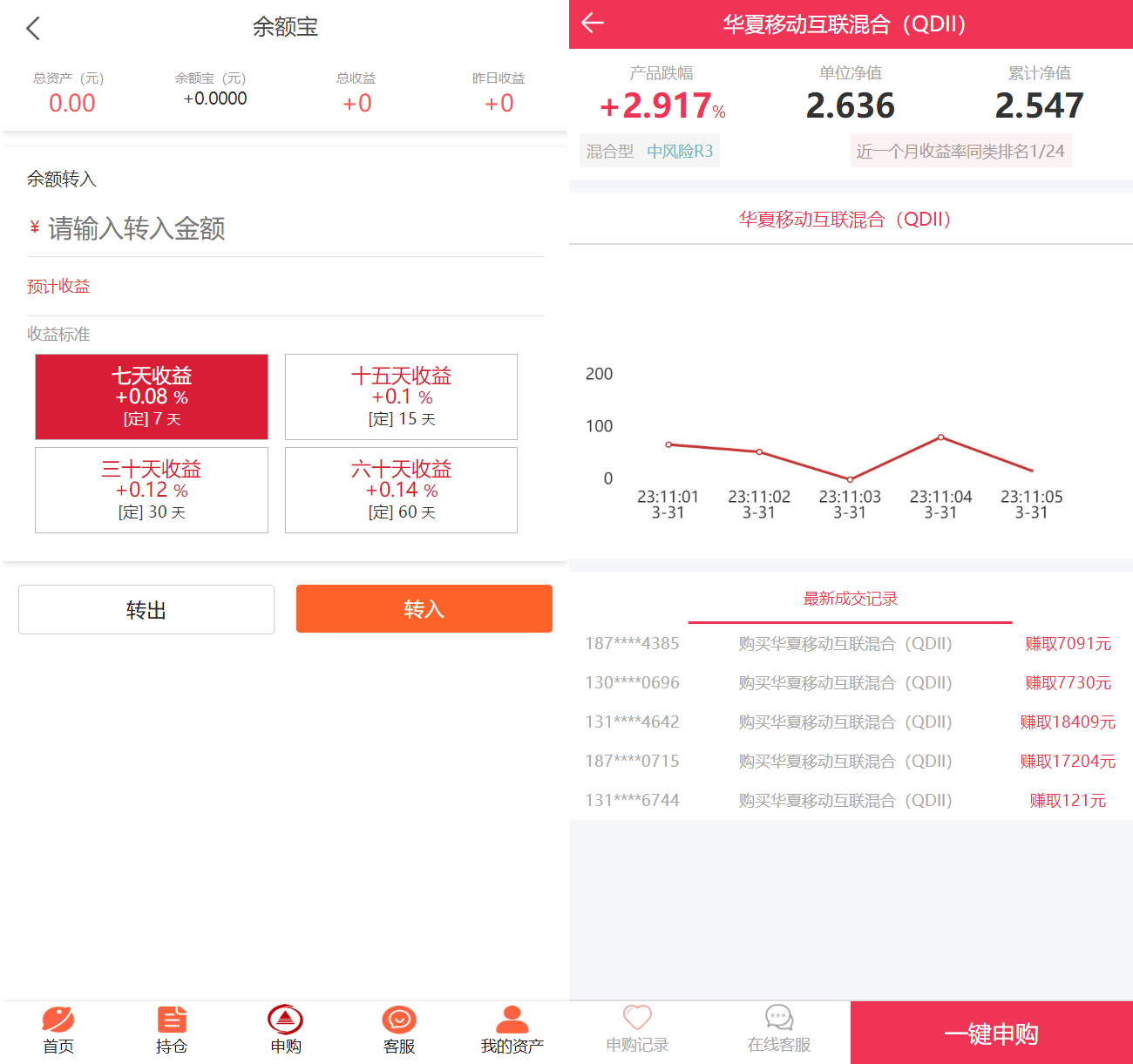Tap the 中风险R3 risk tag
The image size is (1133, 1064).
tap(680, 150)
